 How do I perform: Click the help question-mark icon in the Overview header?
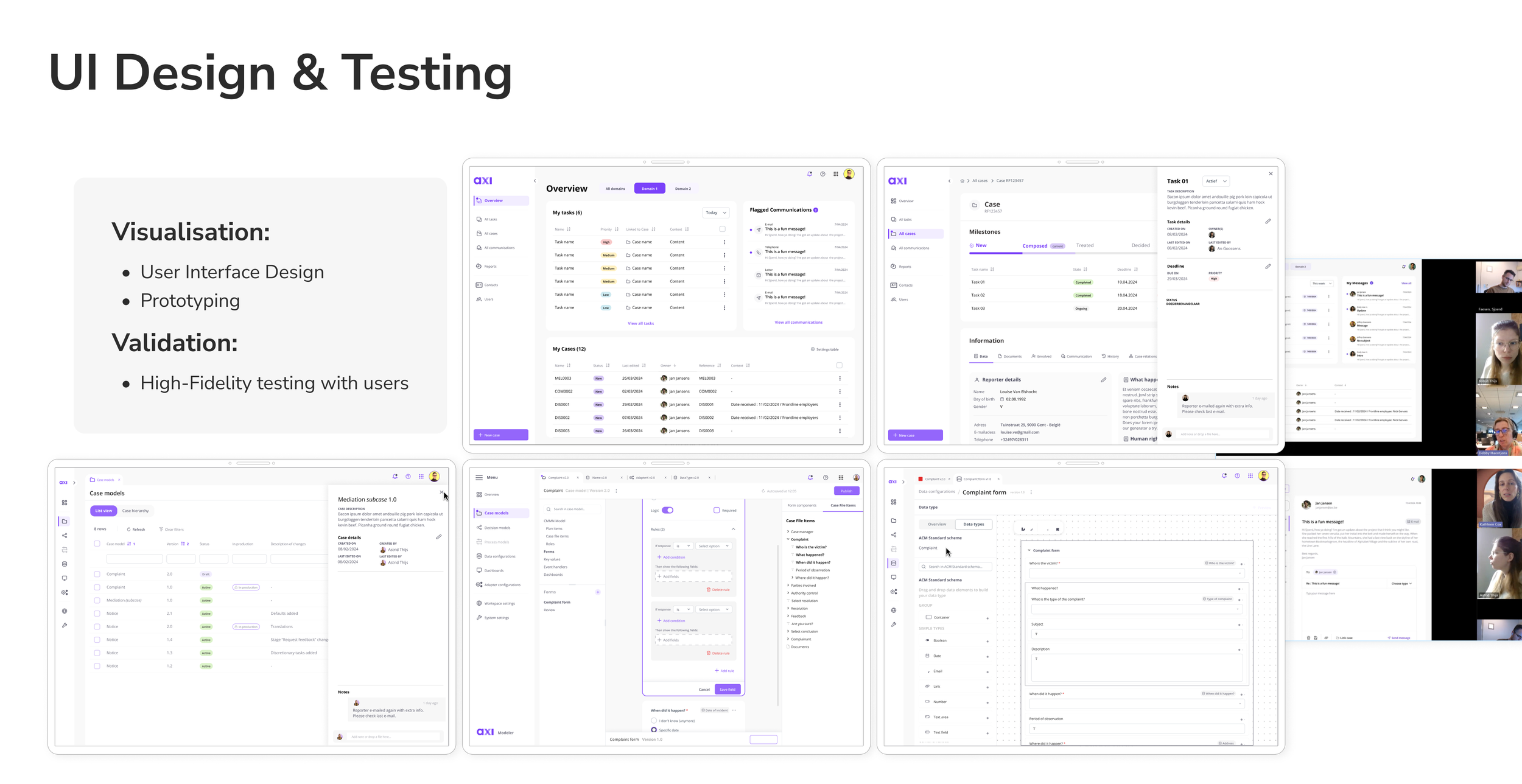click(x=822, y=174)
